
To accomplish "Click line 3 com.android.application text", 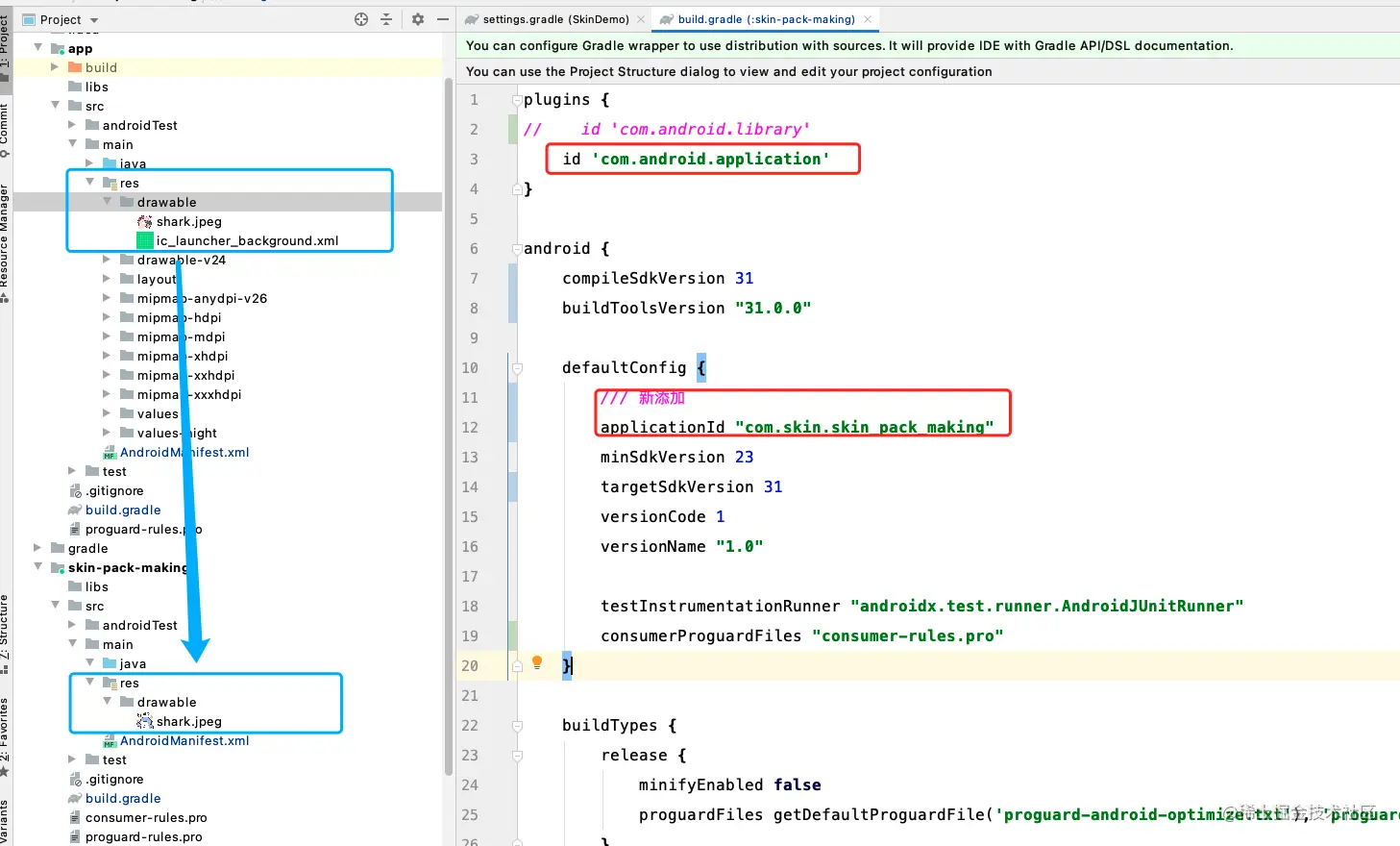I will (710, 160).
